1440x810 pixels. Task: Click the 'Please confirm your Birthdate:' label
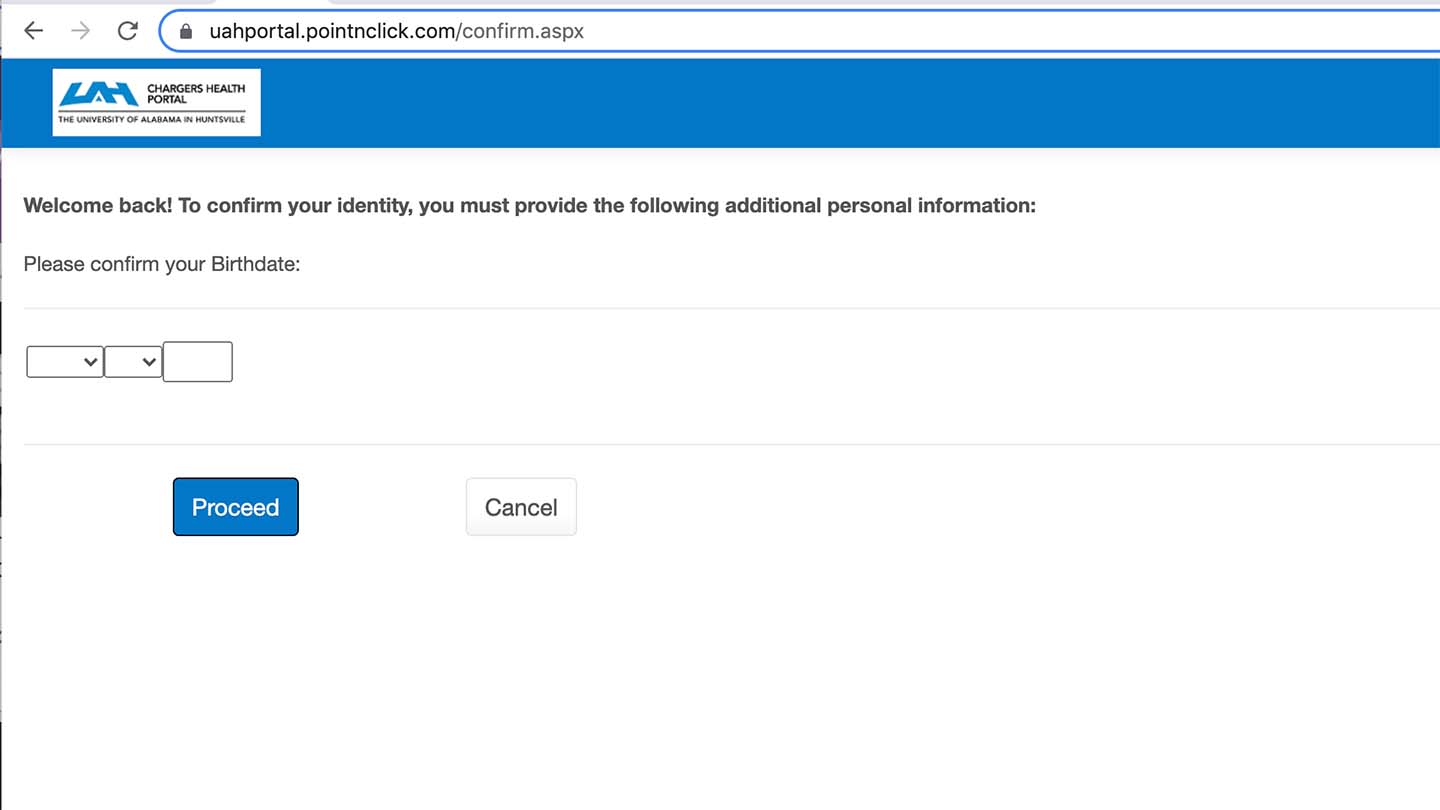(162, 265)
